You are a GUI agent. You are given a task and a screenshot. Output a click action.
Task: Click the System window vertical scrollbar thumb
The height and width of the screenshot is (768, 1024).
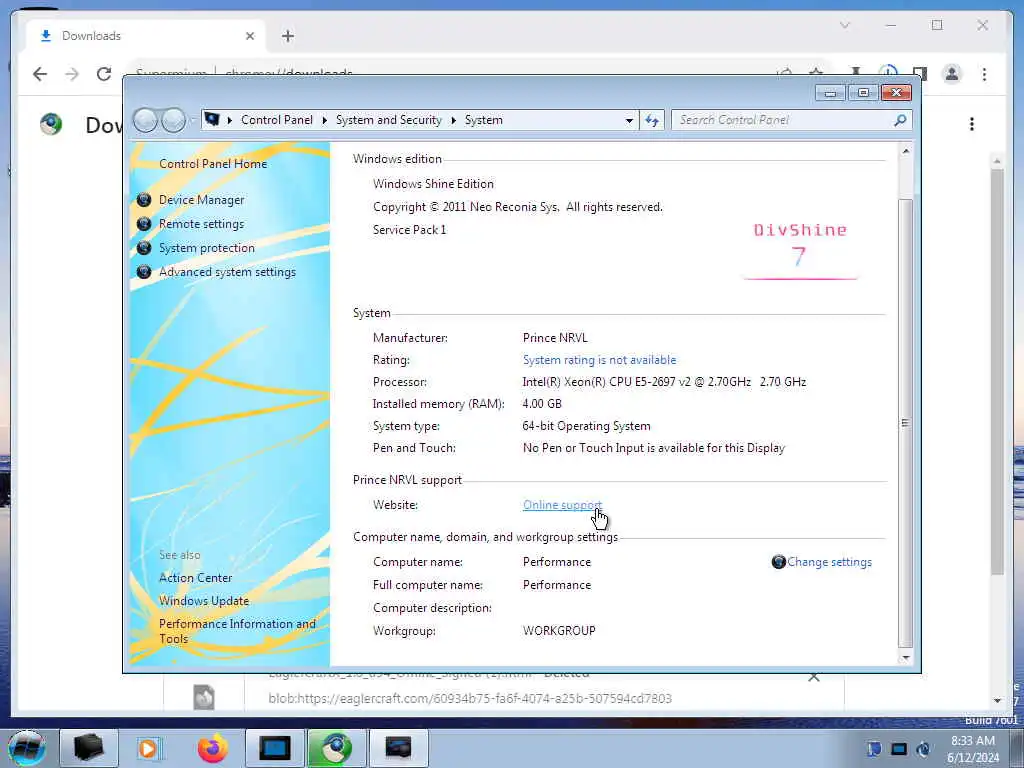point(905,421)
